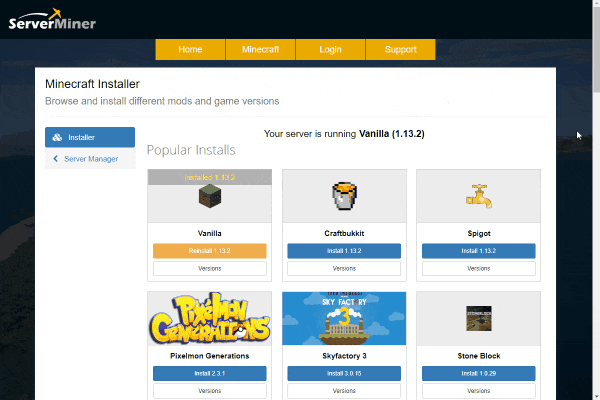
Task: Click the scrollbar down arrow
Action: coord(596,396)
